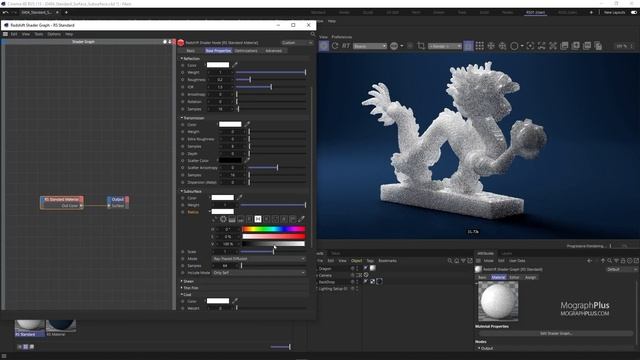Switch to the Advanced tab
640x360 pixels.
click(273, 51)
